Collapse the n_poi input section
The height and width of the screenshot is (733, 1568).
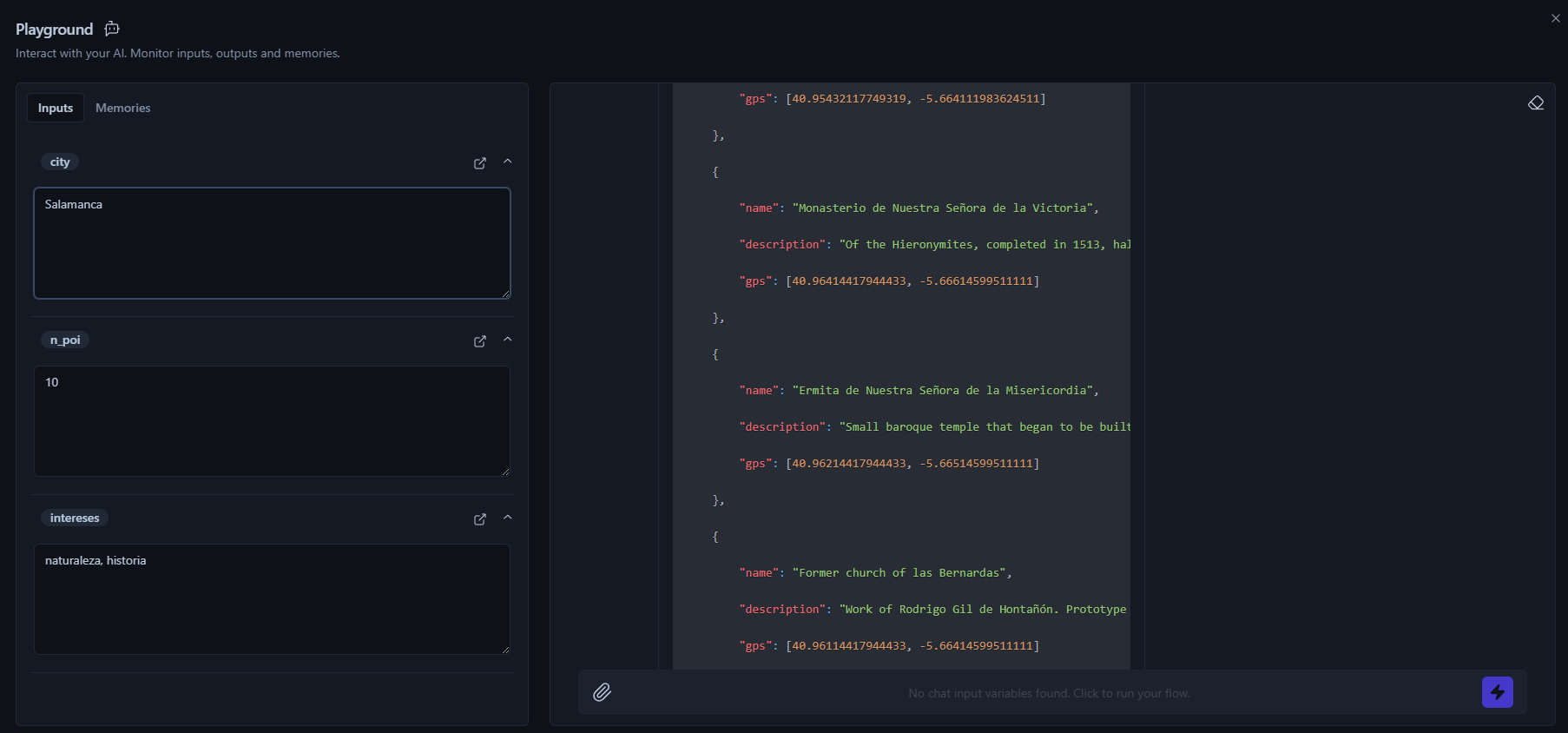tap(508, 340)
